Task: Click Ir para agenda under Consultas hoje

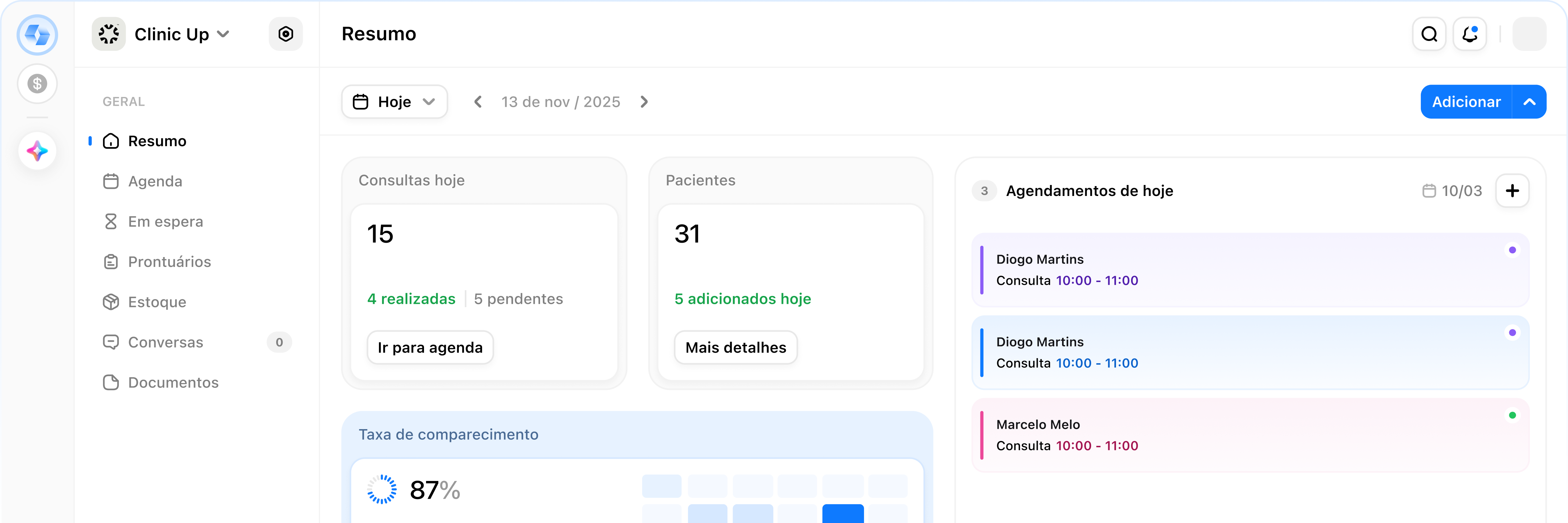Action: [430, 347]
